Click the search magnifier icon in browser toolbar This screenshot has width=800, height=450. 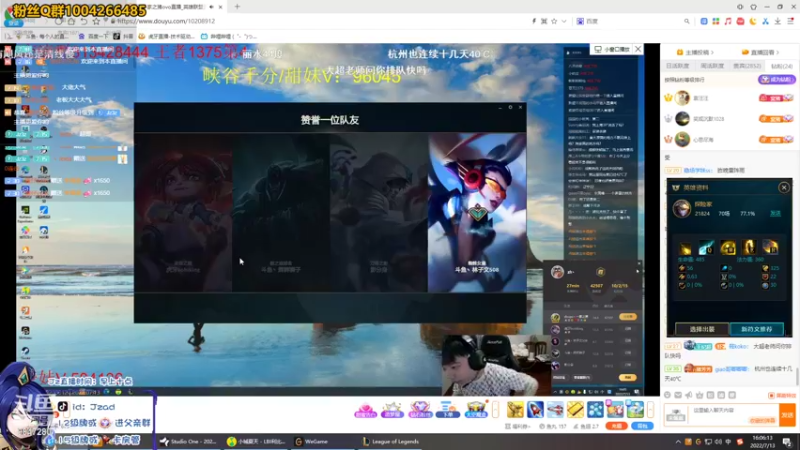point(687,21)
